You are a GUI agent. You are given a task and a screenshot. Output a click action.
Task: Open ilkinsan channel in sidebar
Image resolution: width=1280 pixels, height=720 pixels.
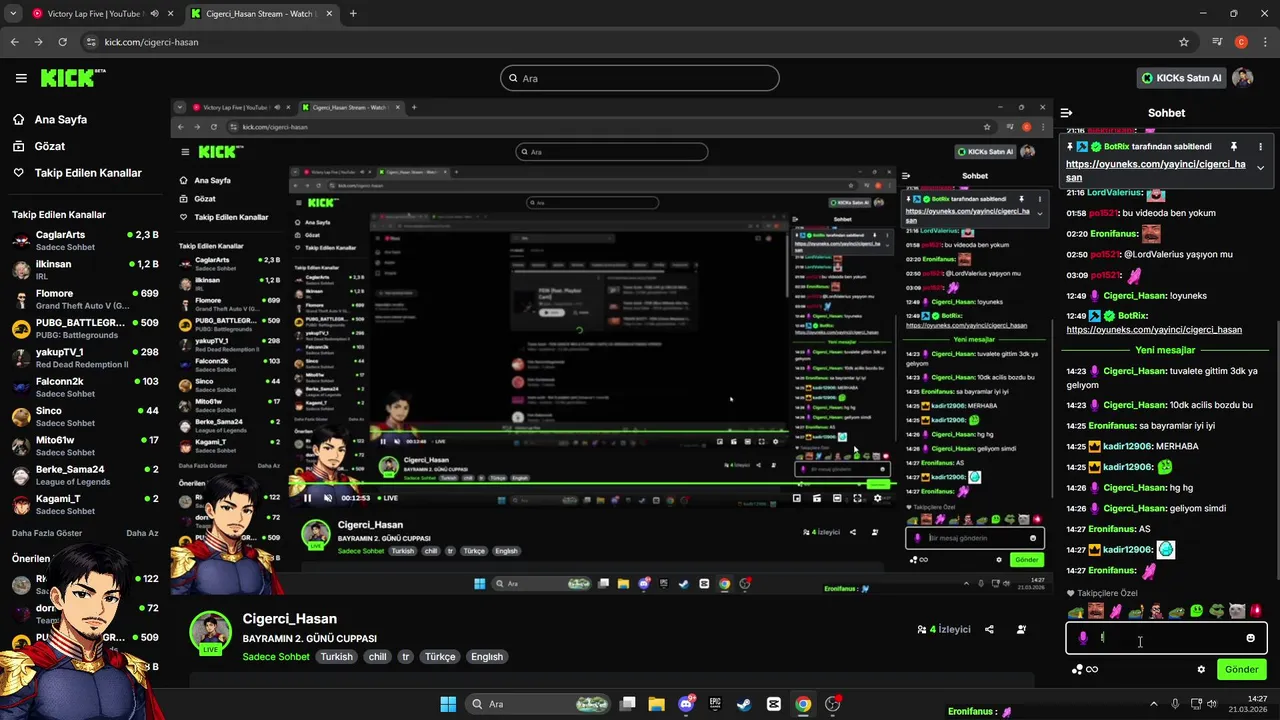(85, 270)
